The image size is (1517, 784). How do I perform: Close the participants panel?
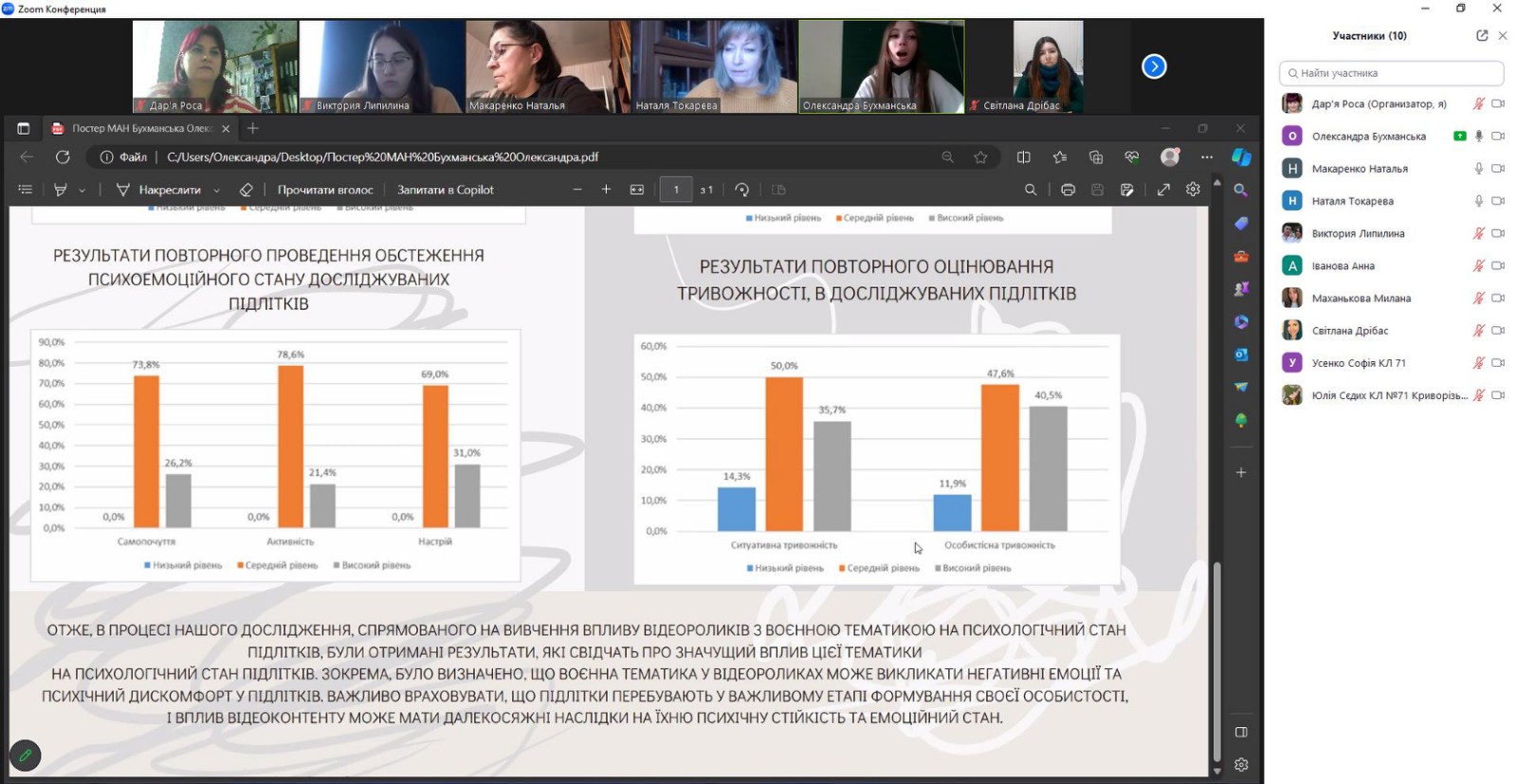1503,36
